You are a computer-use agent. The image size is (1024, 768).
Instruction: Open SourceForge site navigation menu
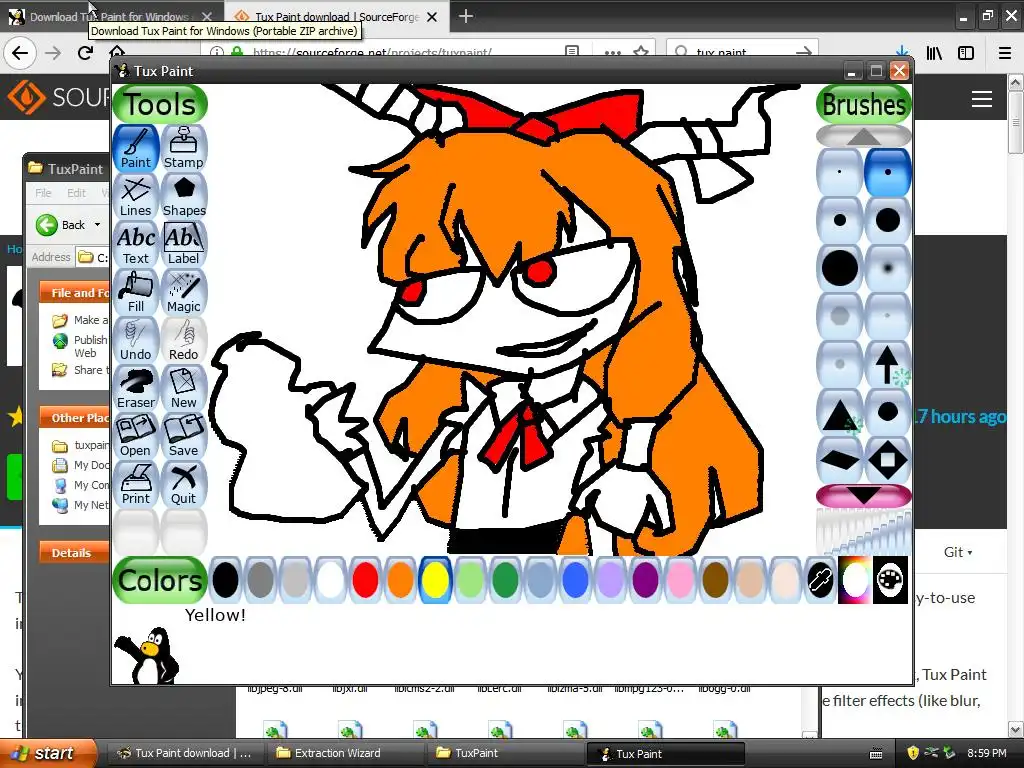pyautogui.click(x=982, y=99)
